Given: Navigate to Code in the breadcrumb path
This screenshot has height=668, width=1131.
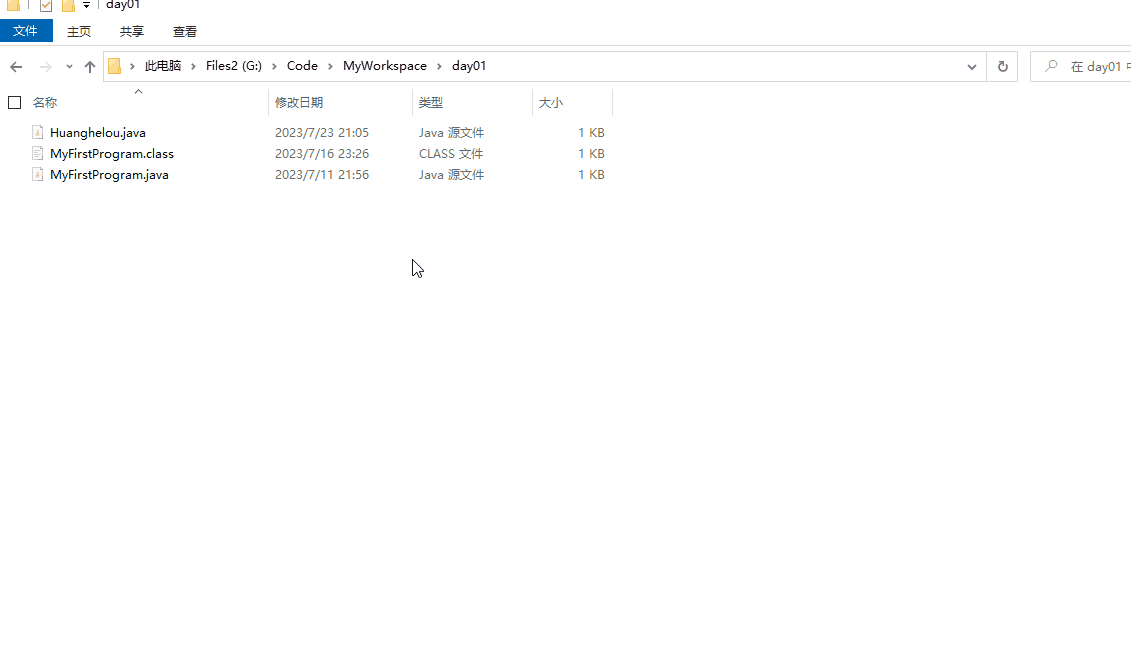Looking at the screenshot, I should click(x=302, y=67).
